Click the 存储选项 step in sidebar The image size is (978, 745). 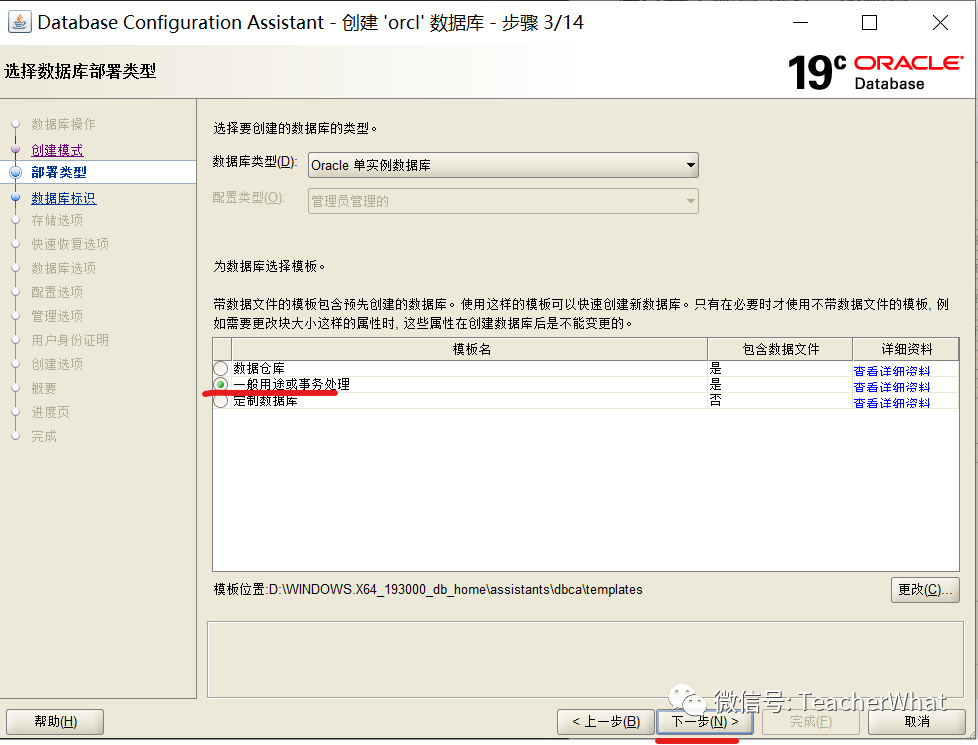57,220
